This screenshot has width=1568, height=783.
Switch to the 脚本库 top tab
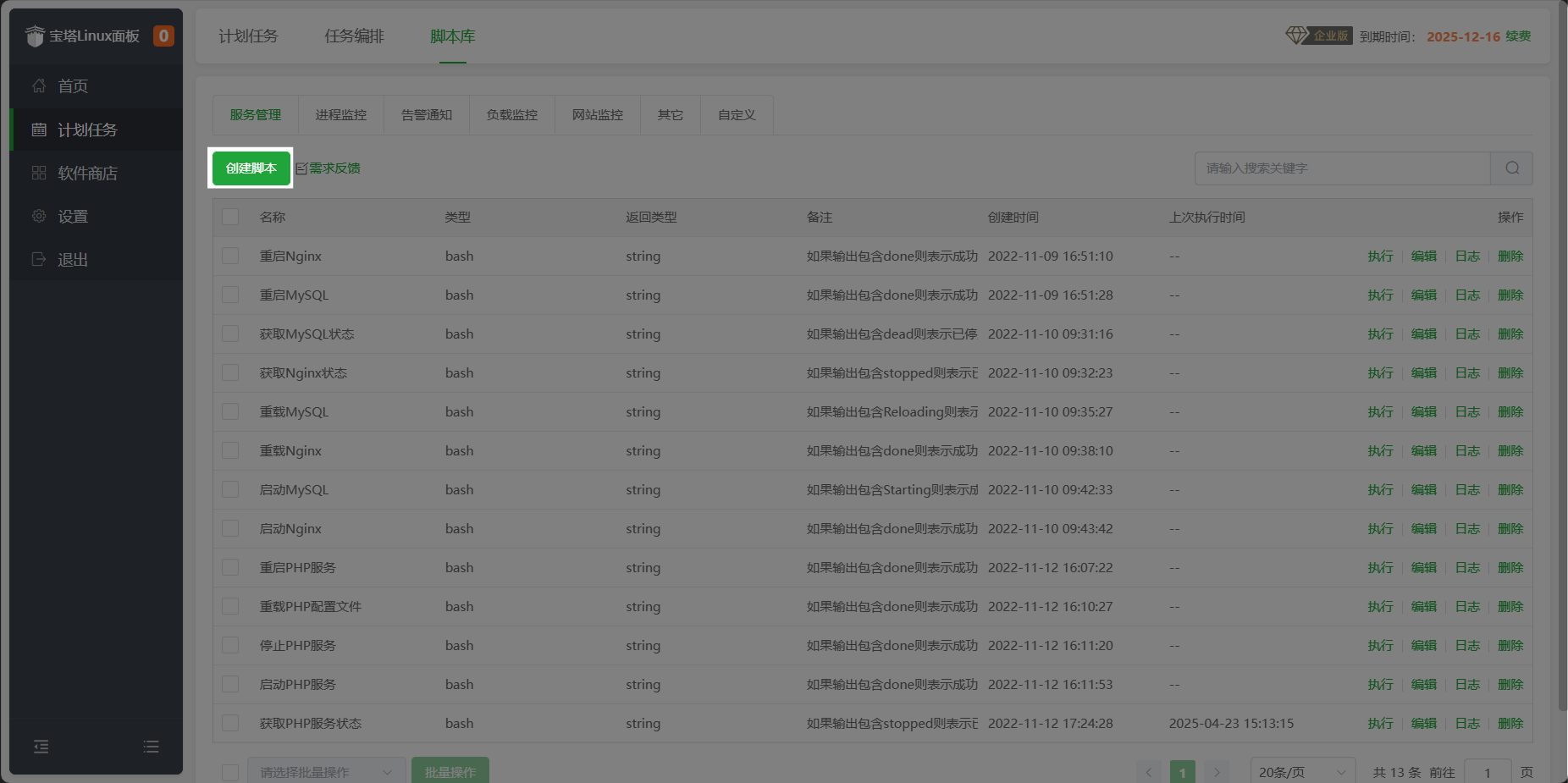click(x=452, y=36)
